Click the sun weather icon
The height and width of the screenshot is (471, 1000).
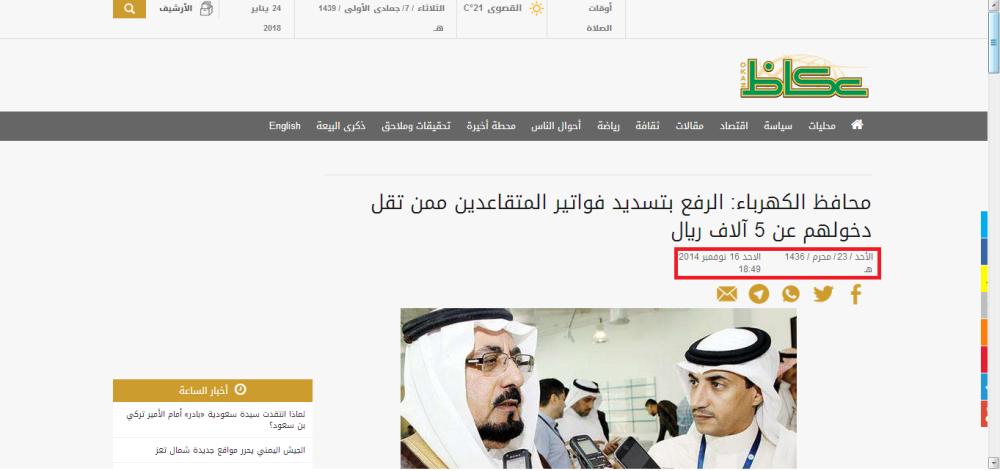(537, 9)
